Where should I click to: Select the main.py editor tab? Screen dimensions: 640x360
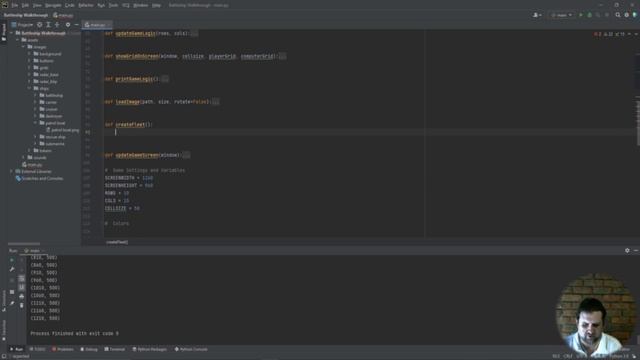(96, 25)
